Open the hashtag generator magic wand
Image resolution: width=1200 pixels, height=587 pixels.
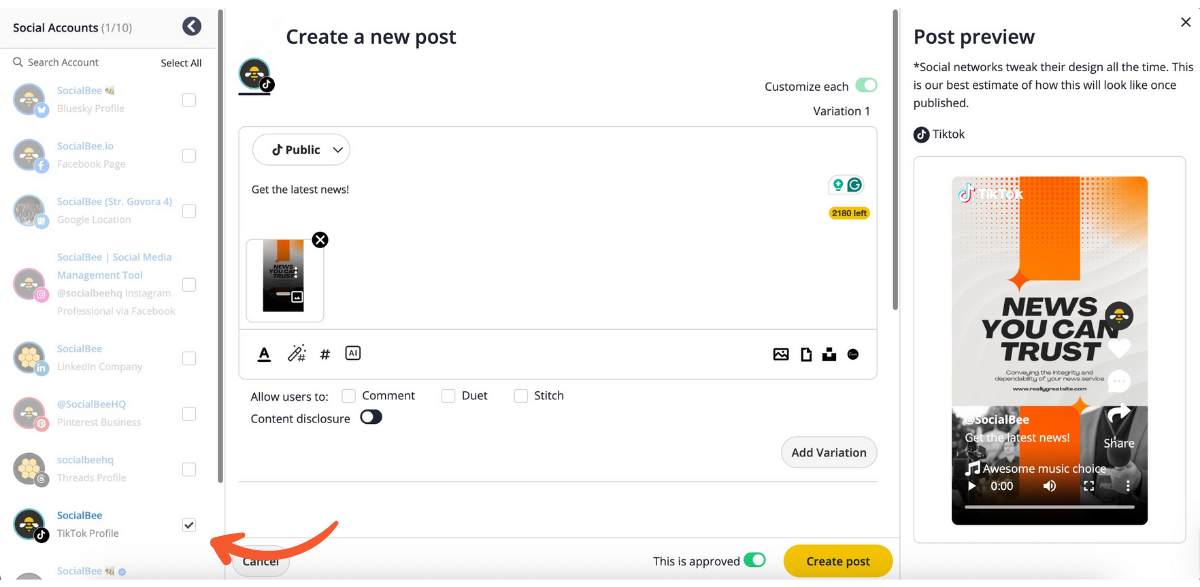coord(297,354)
